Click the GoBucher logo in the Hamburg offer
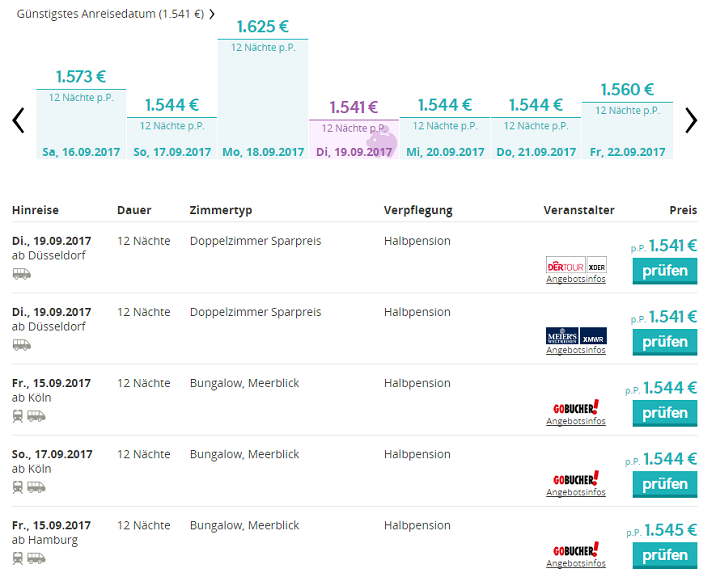The height and width of the screenshot is (577, 716). pos(576,550)
